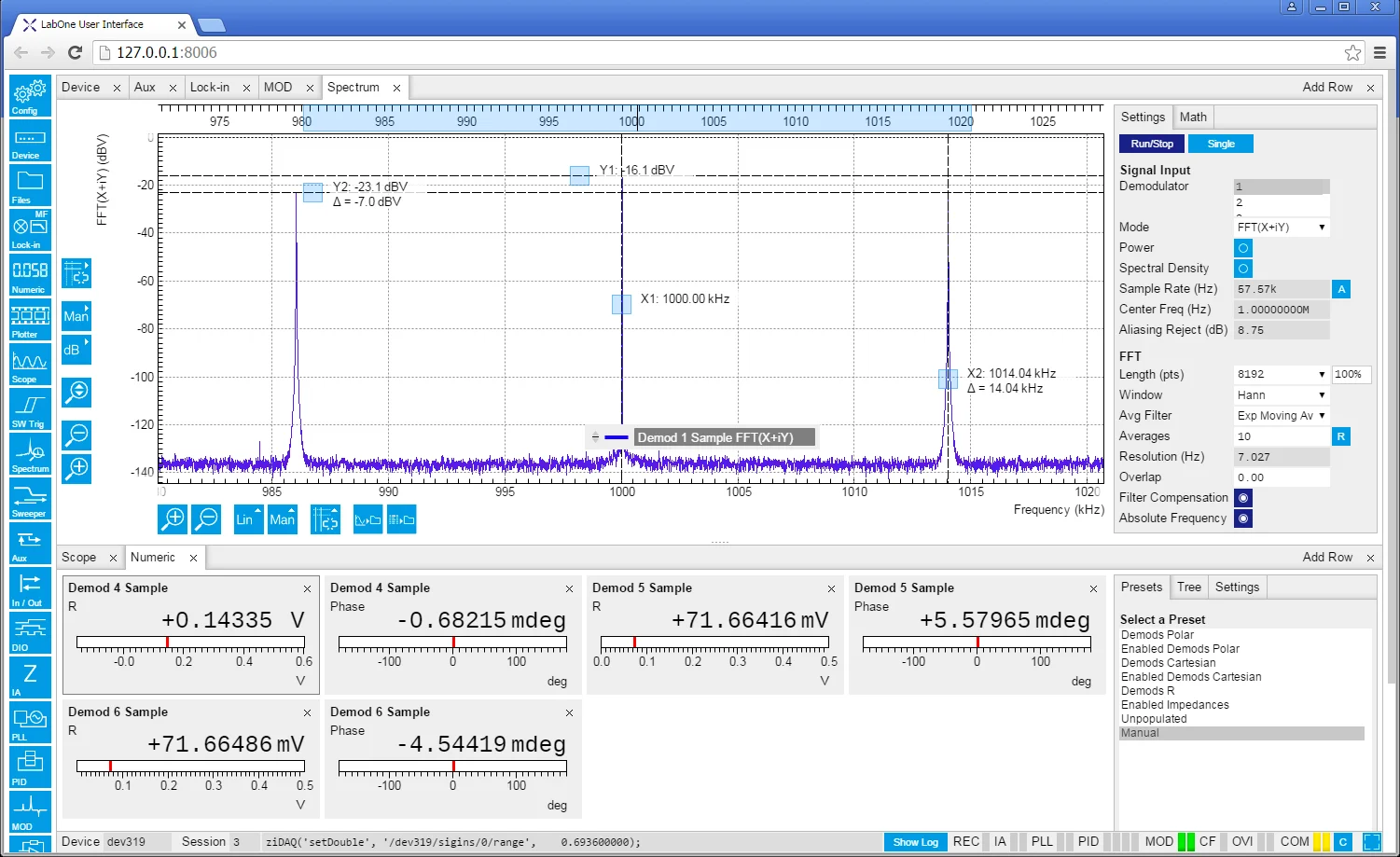Toggle the Power option
1400x857 pixels.
[x=1243, y=248]
